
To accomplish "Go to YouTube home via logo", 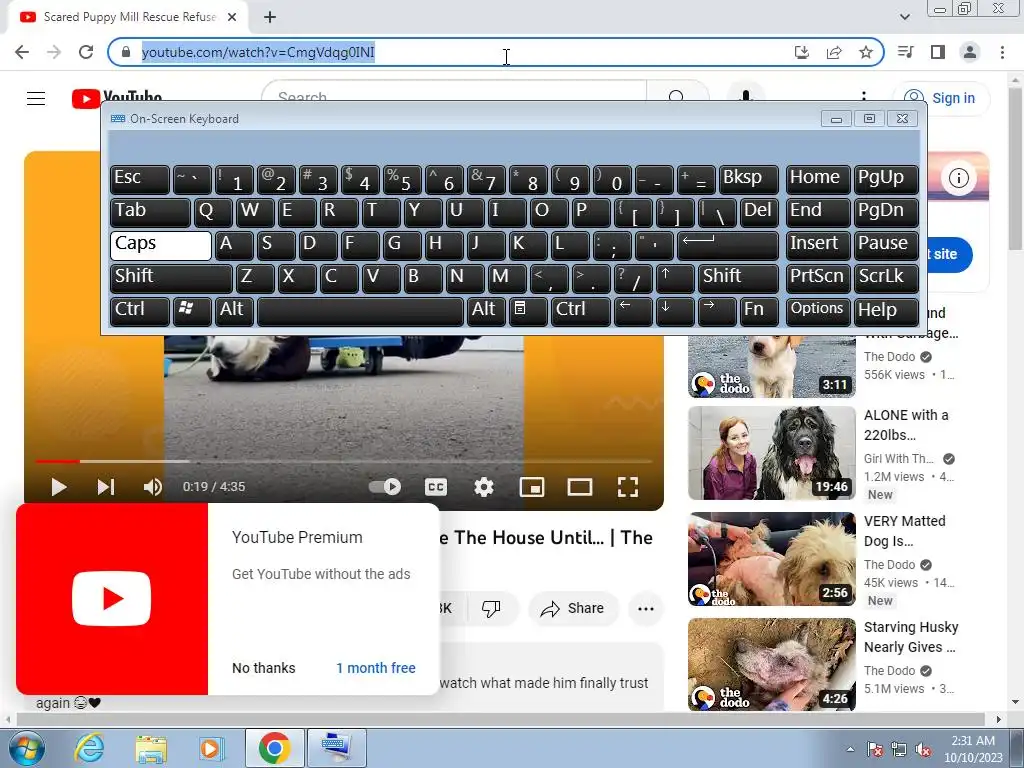I will coord(117,98).
